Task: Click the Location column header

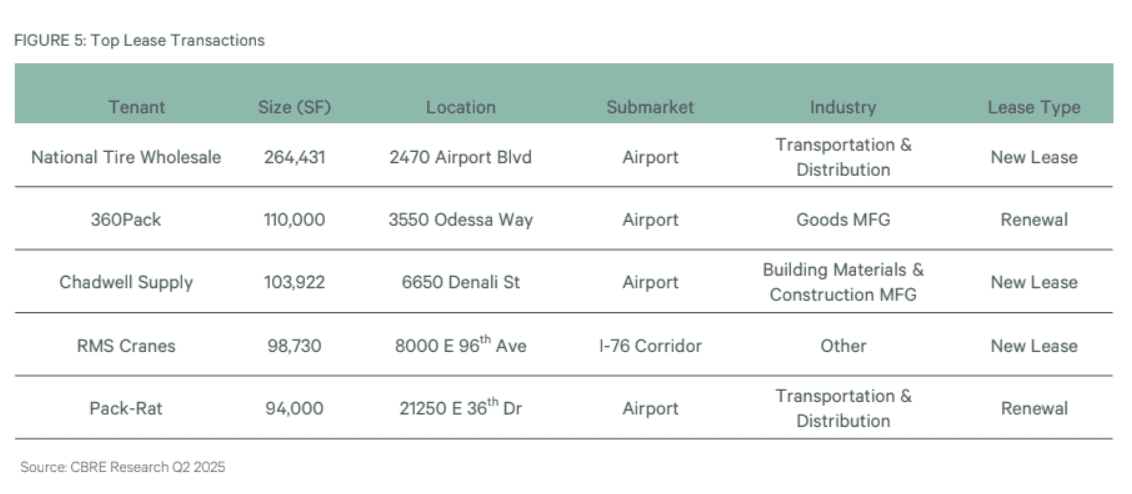Action: coord(461,108)
